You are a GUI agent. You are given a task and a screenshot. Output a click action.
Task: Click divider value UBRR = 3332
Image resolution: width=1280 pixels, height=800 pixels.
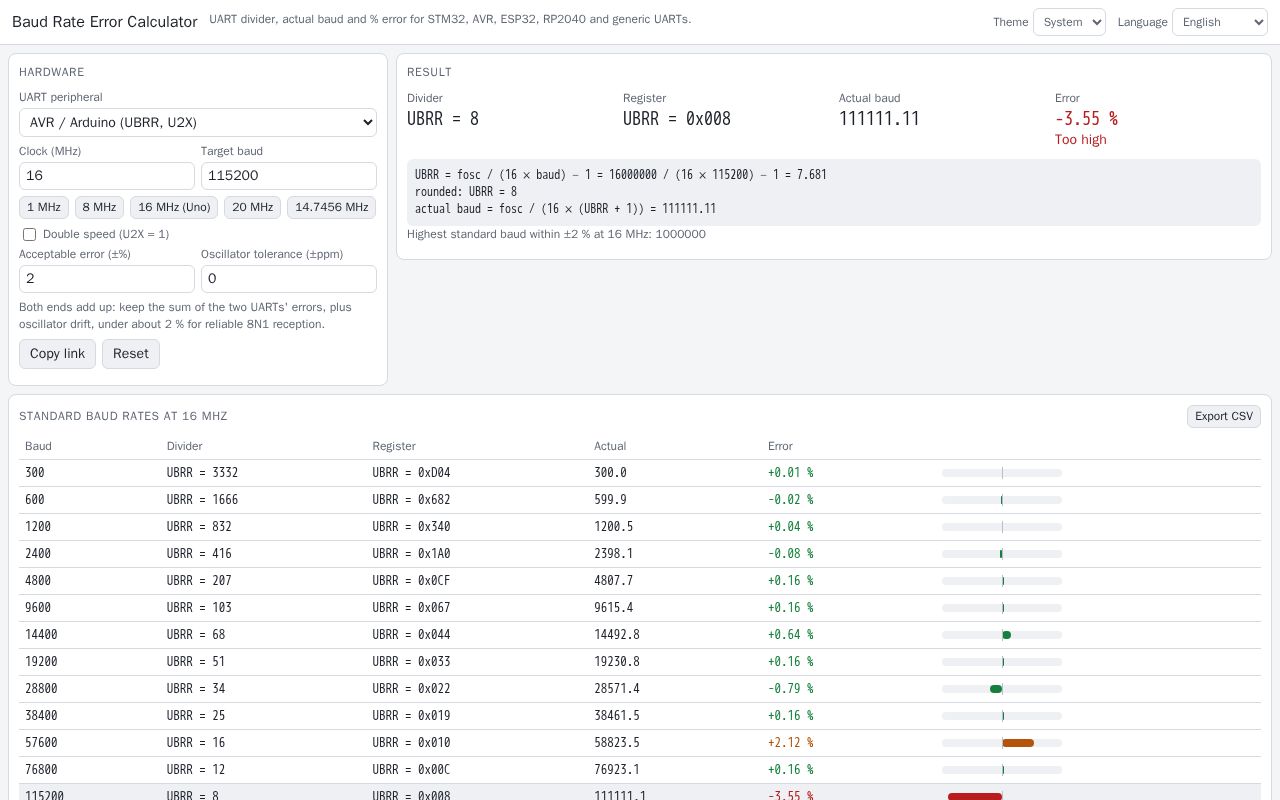click(202, 472)
